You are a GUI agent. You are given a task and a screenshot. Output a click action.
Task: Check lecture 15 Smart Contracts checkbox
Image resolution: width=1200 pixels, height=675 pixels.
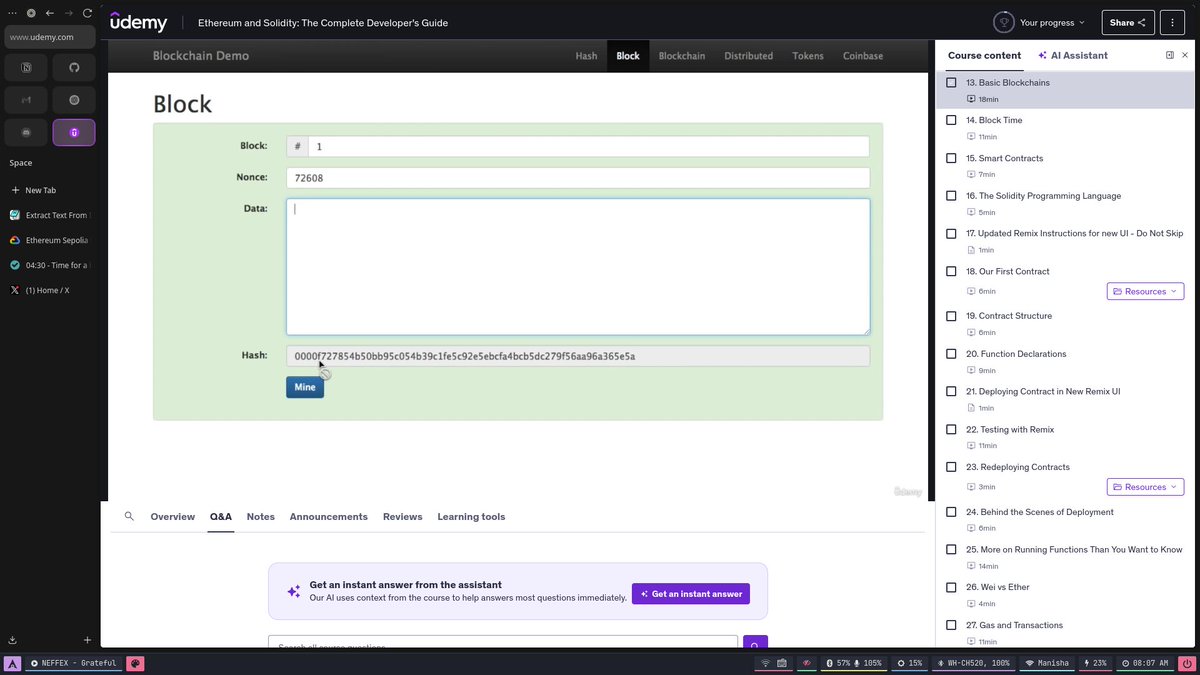tap(951, 158)
